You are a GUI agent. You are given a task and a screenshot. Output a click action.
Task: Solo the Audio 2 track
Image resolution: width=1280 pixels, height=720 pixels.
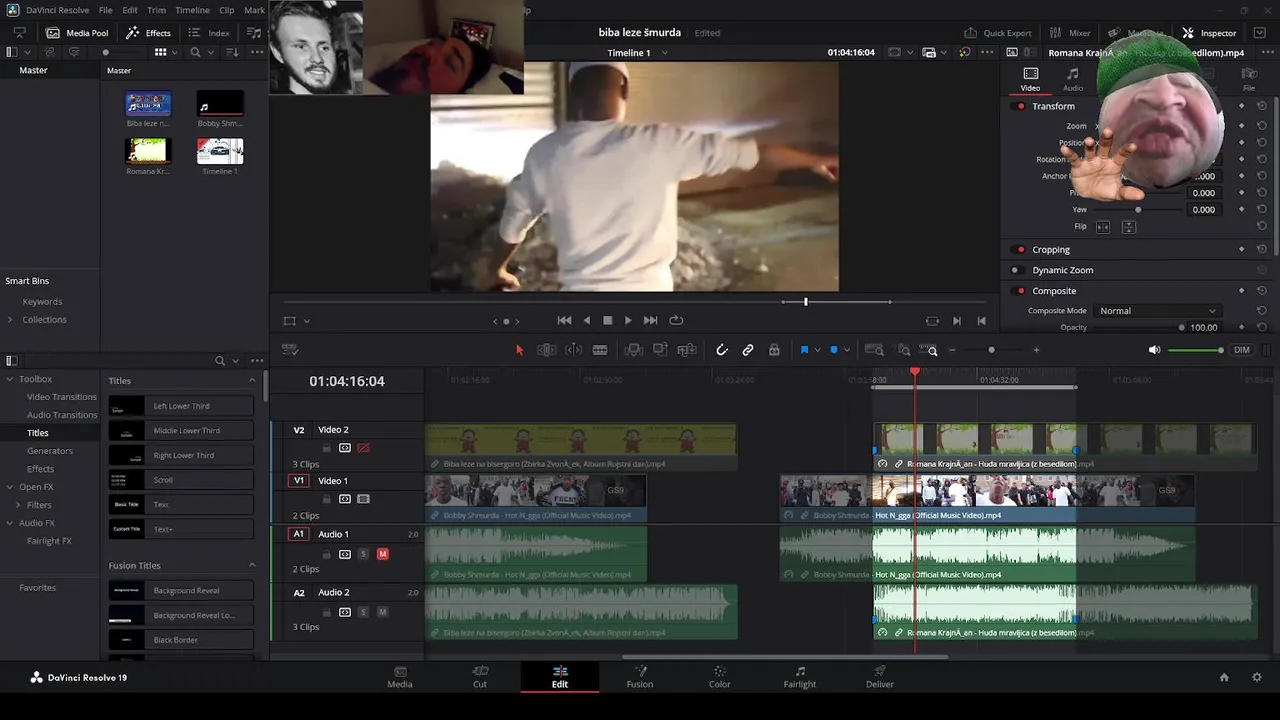point(364,612)
